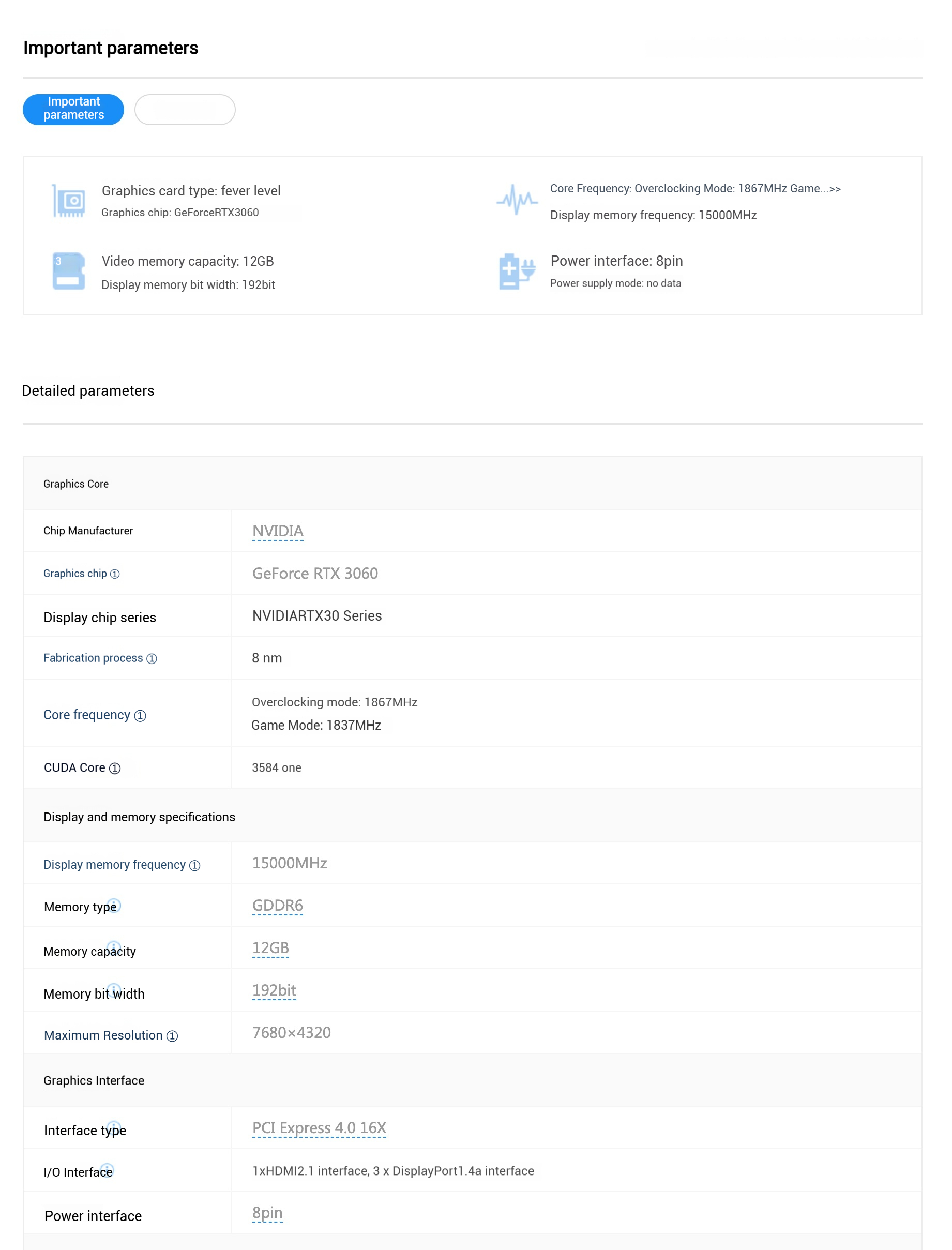
Task: Click the Fabrication process label link
Action: pyautogui.click(x=94, y=658)
